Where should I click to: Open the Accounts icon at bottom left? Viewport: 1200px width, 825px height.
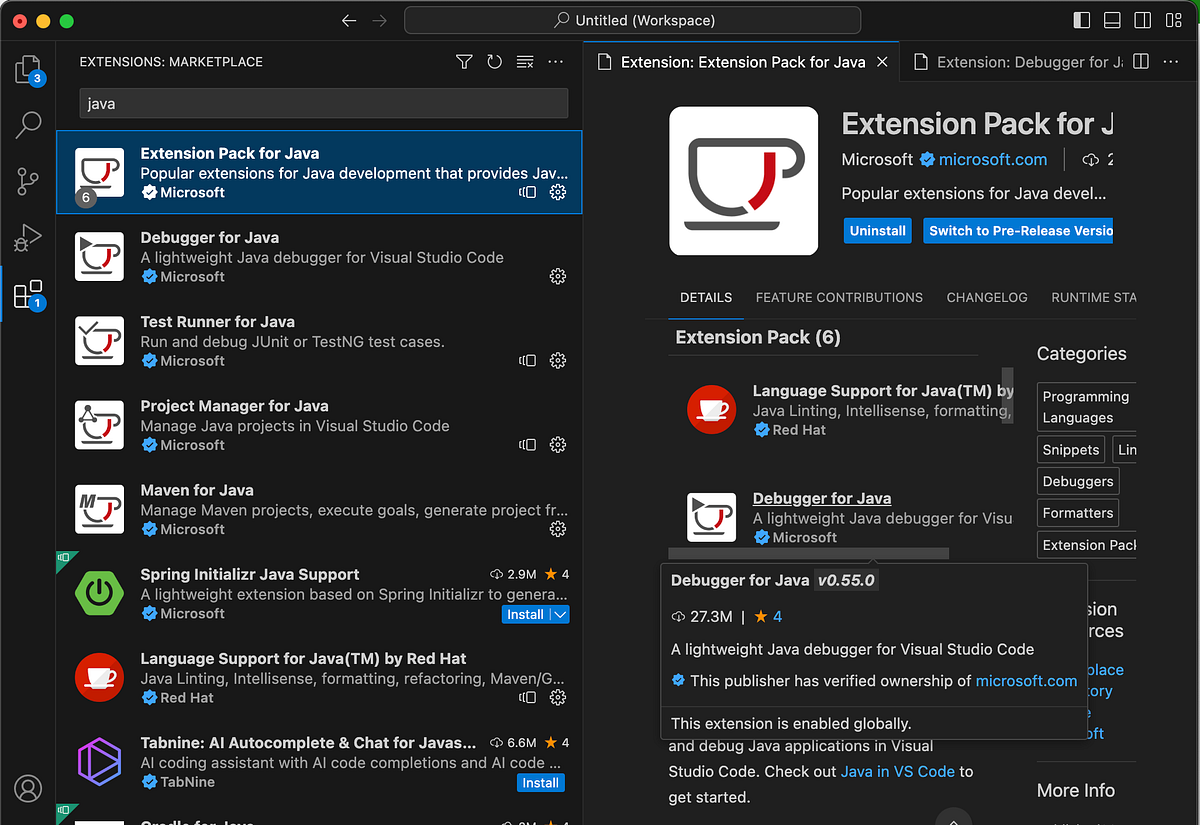tap(28, 788)
